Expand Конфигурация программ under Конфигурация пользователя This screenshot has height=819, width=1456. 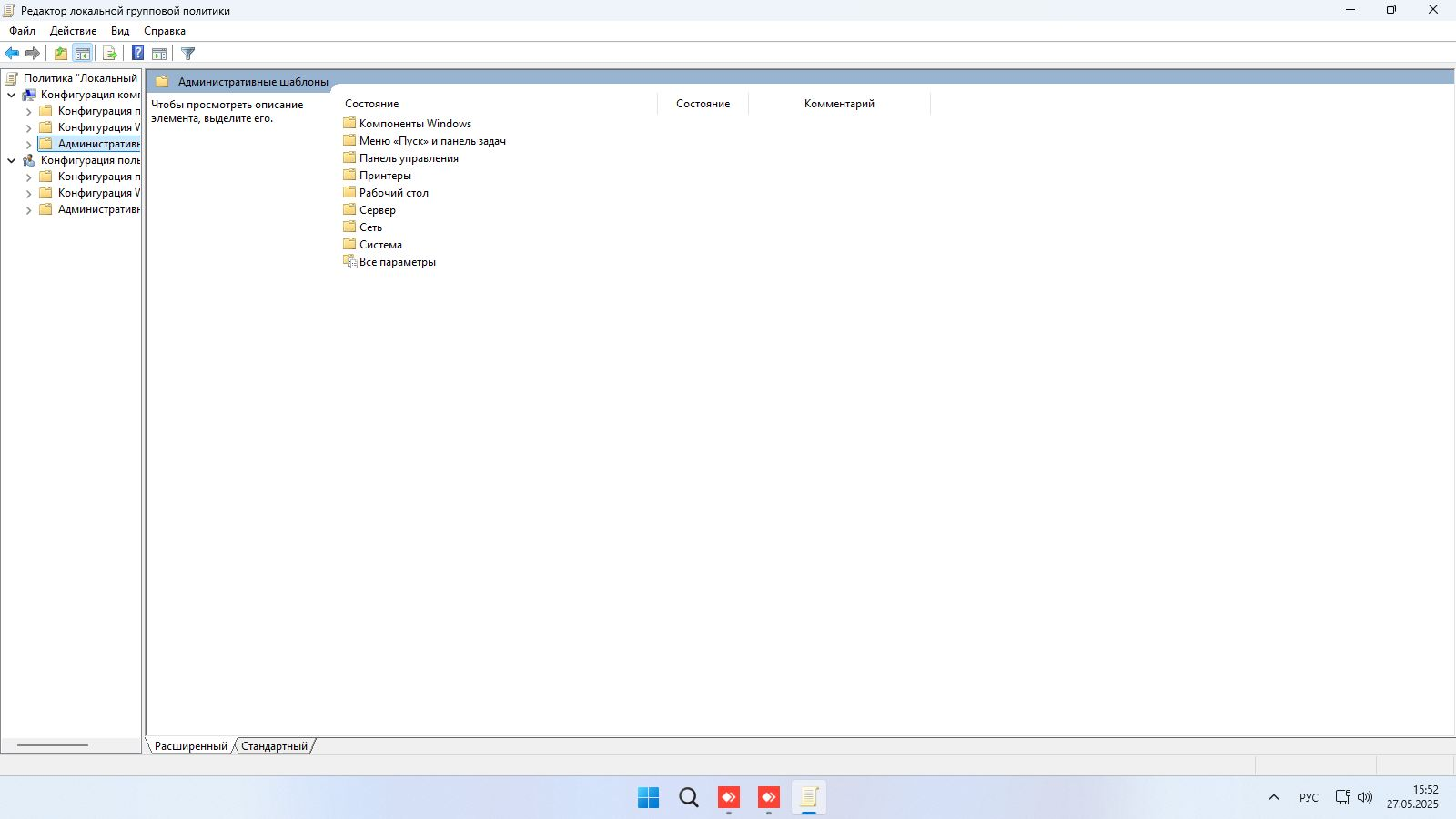28,177
